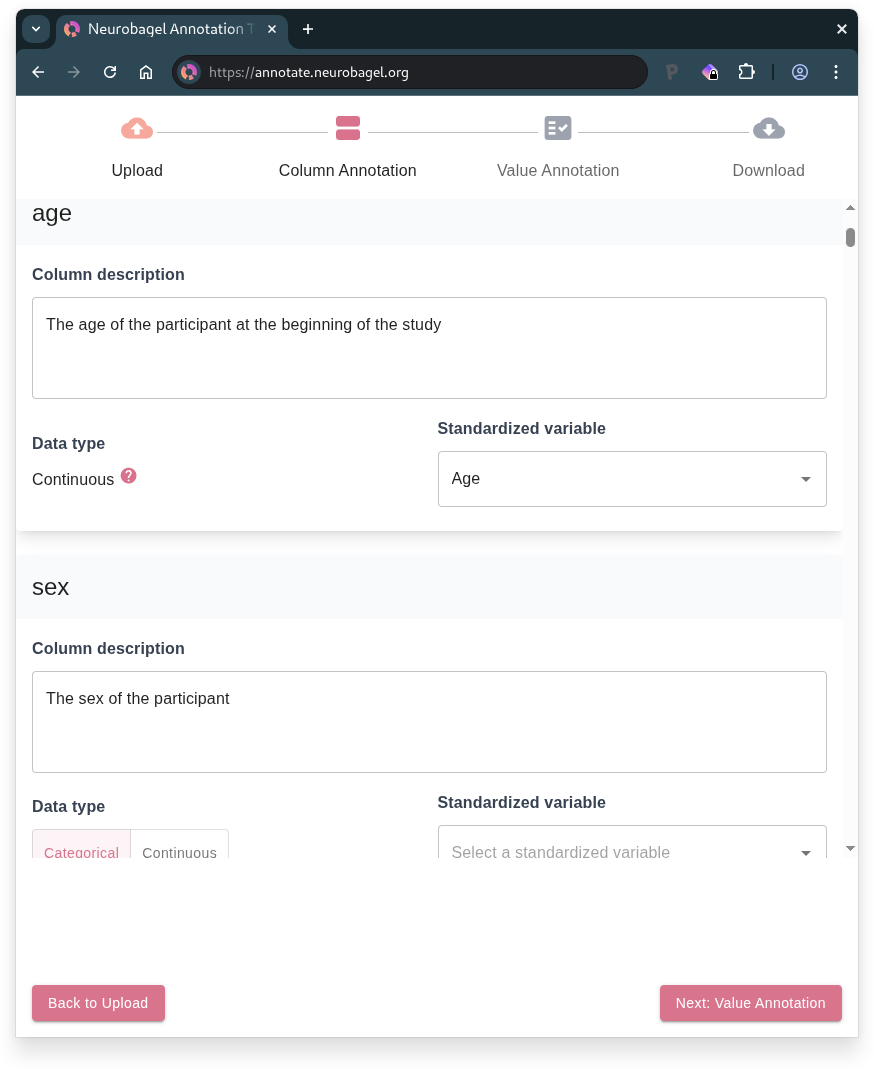Click the Value Annotation checklist icon
874x1069 pixels.
tap(558, 128)
